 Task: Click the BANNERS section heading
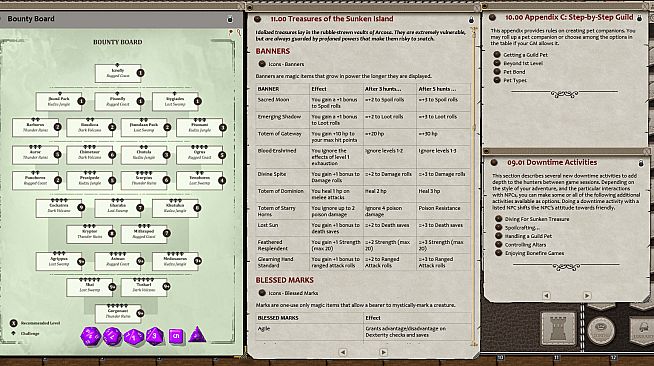click(272, 51)
